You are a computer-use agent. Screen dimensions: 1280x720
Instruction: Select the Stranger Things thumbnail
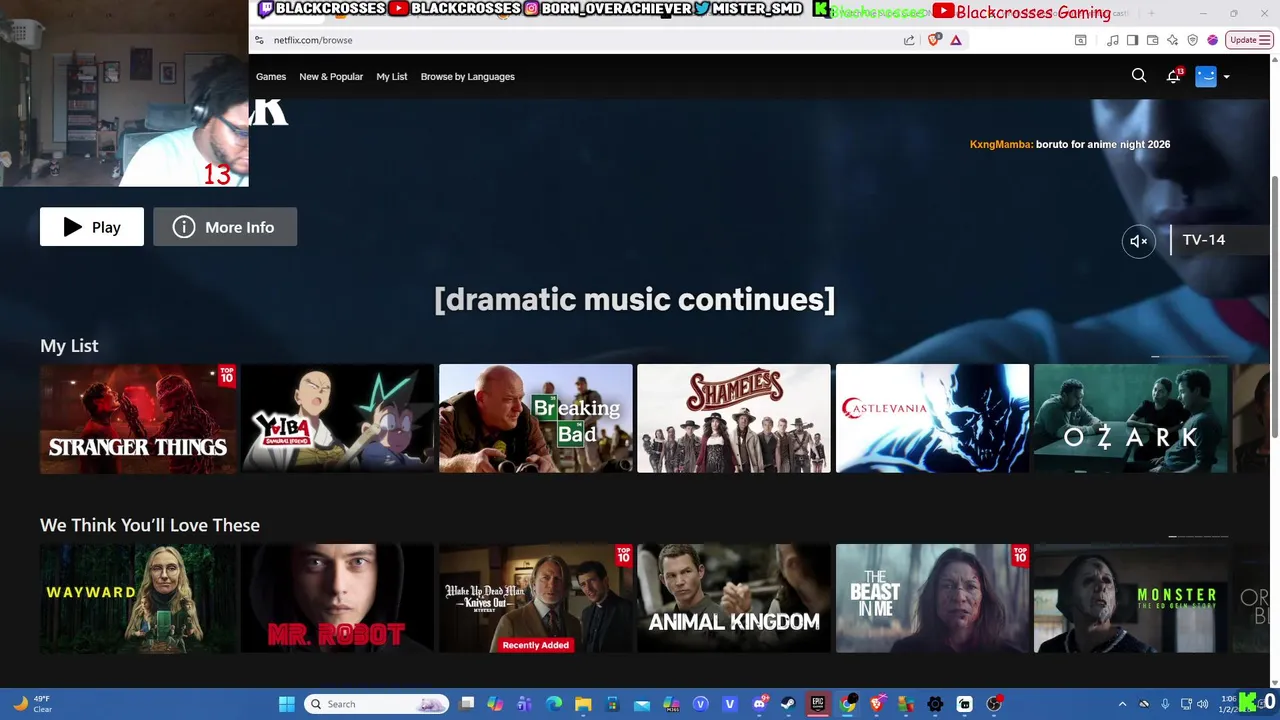137,418
